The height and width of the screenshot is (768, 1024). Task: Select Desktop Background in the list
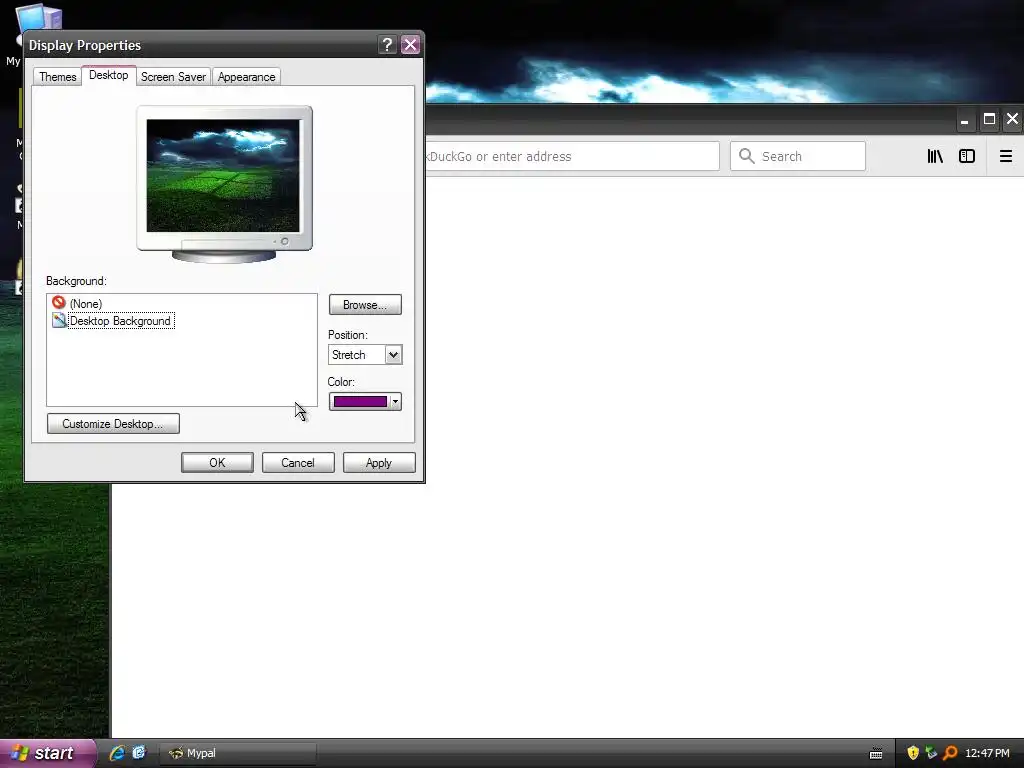click(x=120, y=321)
